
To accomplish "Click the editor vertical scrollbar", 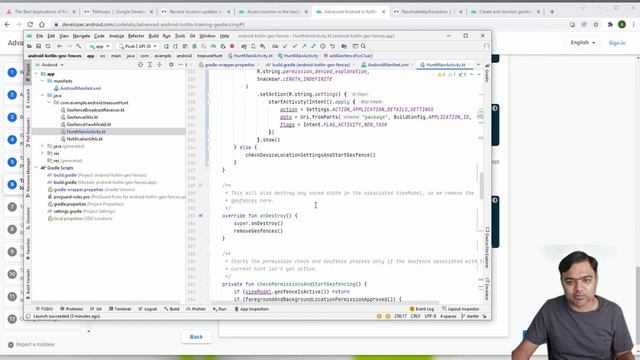I will point(482,186).
